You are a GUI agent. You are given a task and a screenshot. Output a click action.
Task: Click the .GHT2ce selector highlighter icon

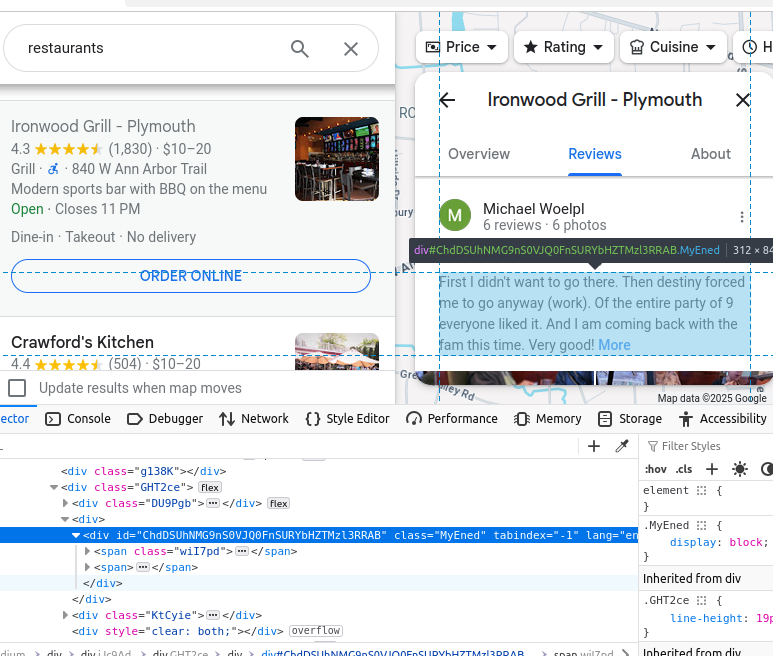702,600
